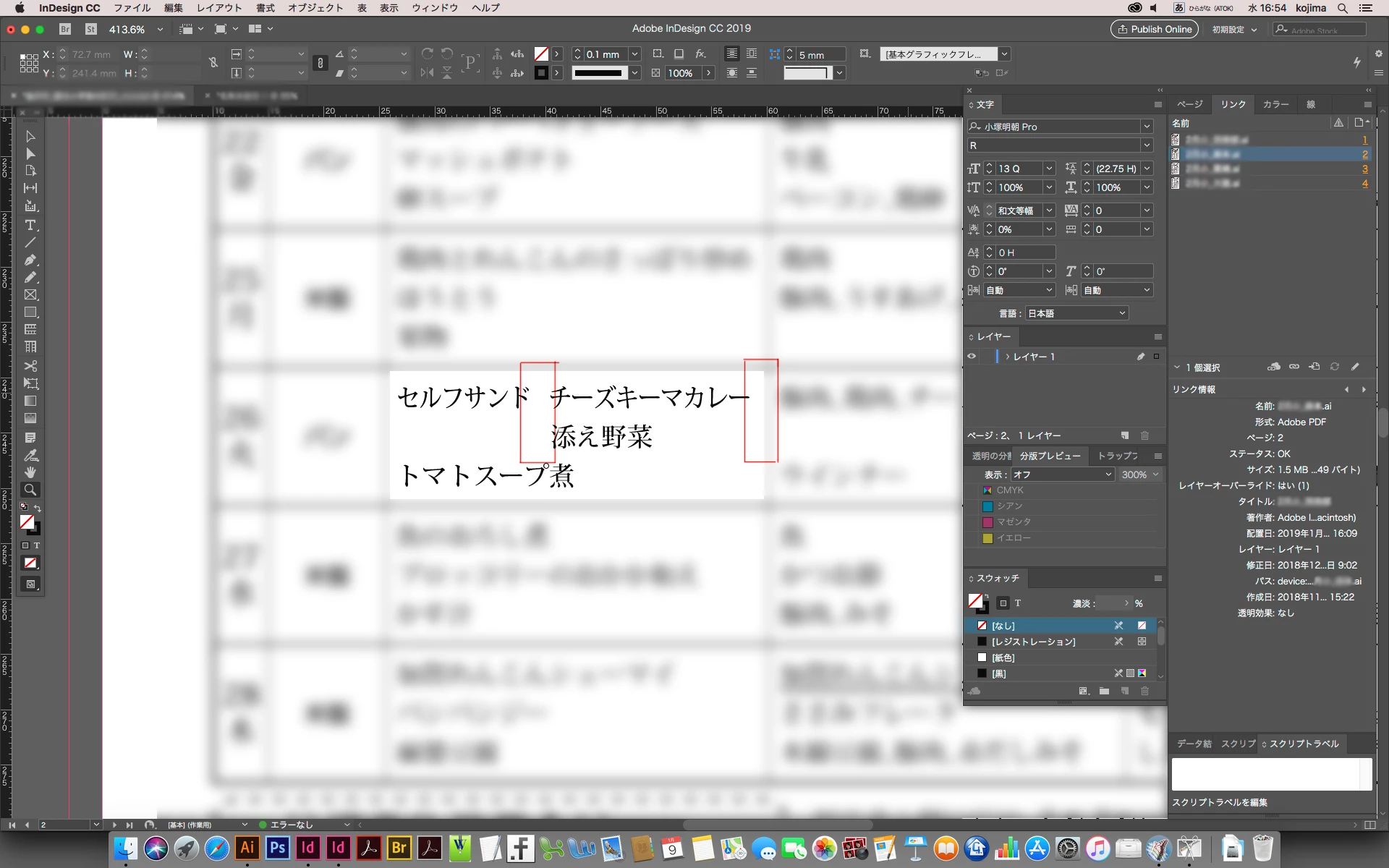Select the Rectangle Frame tool

point(30,294)
